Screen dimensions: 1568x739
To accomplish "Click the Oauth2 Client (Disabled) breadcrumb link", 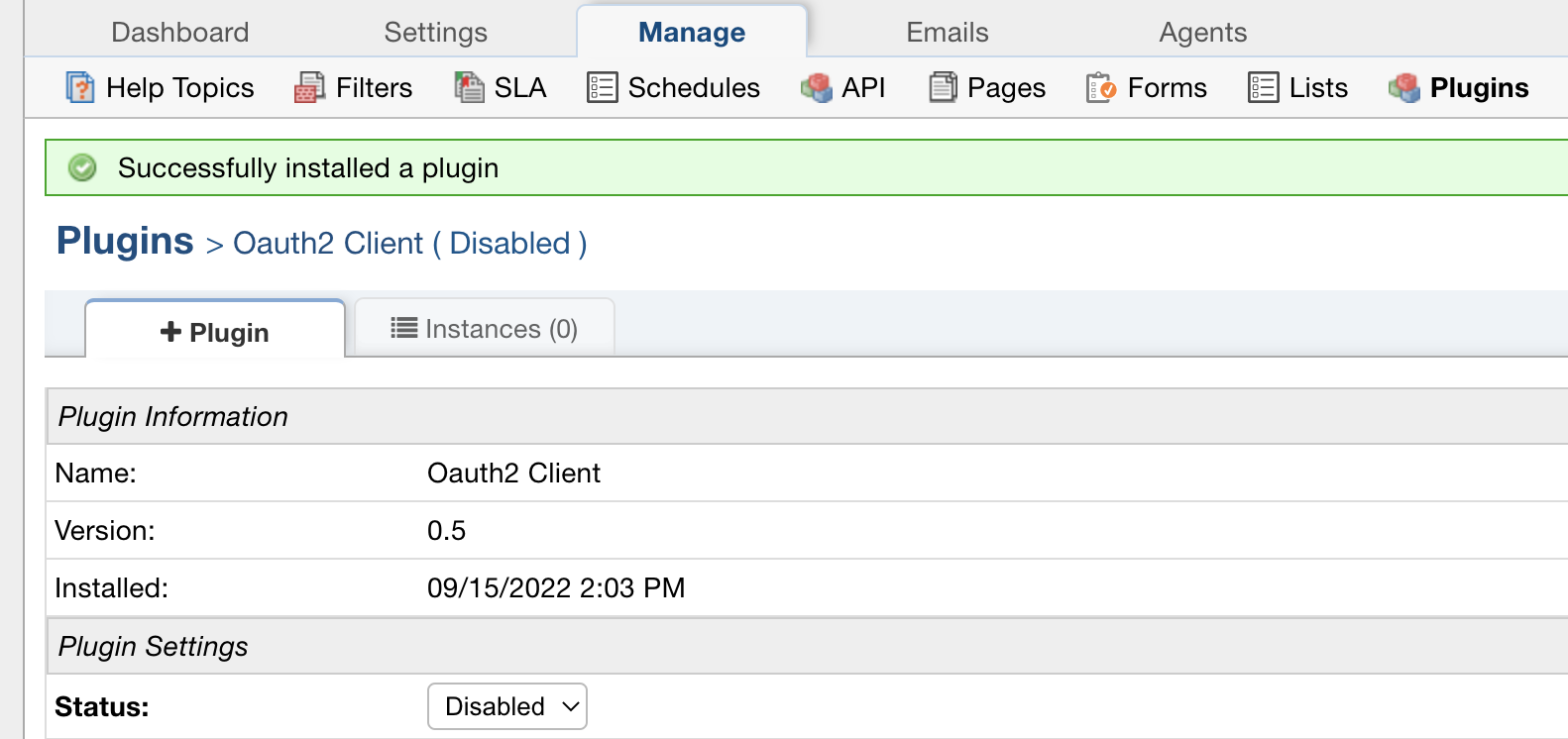I will 409,244.
